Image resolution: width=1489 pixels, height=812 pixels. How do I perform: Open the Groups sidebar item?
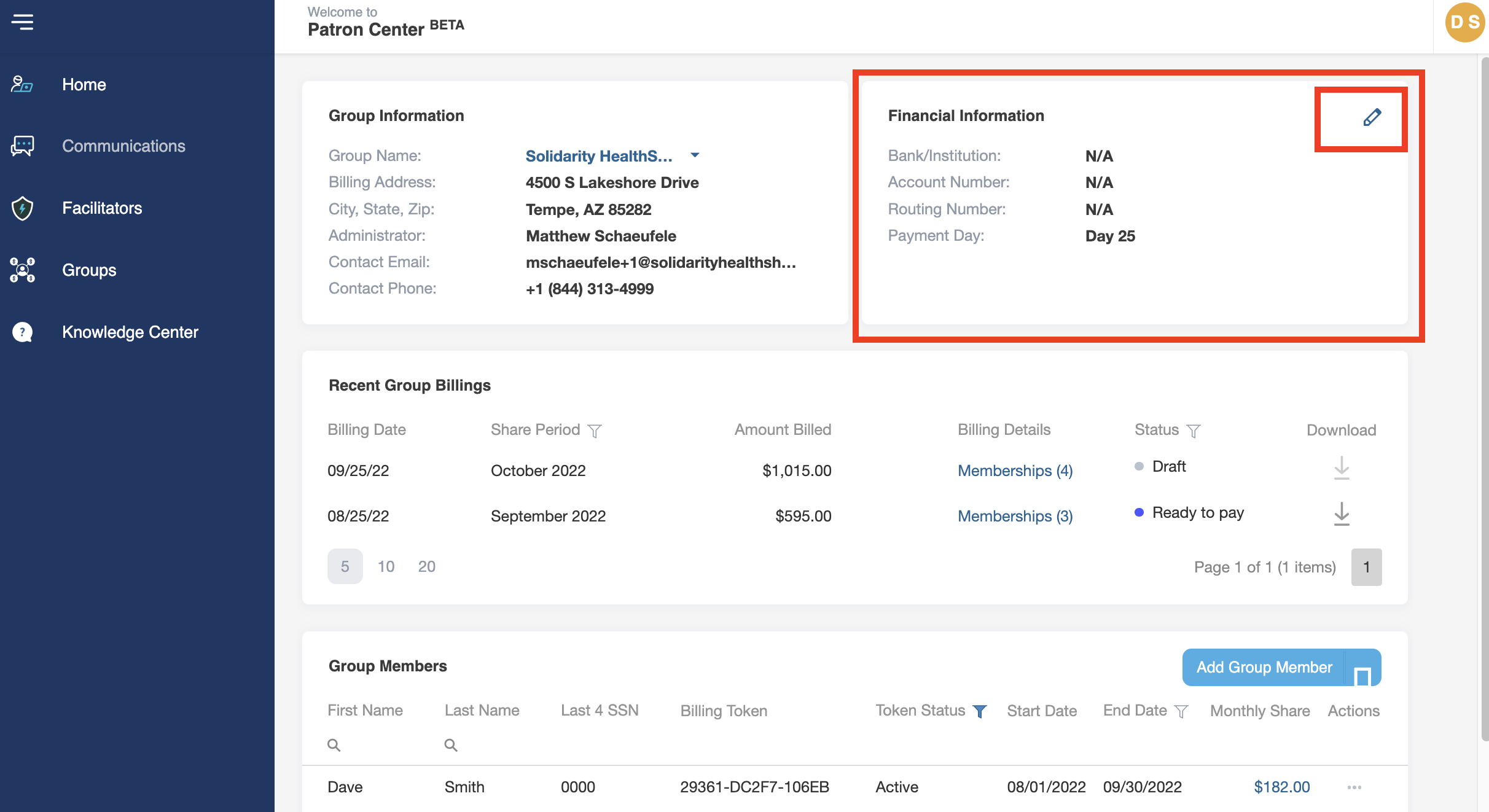click(x=89, y=270)
